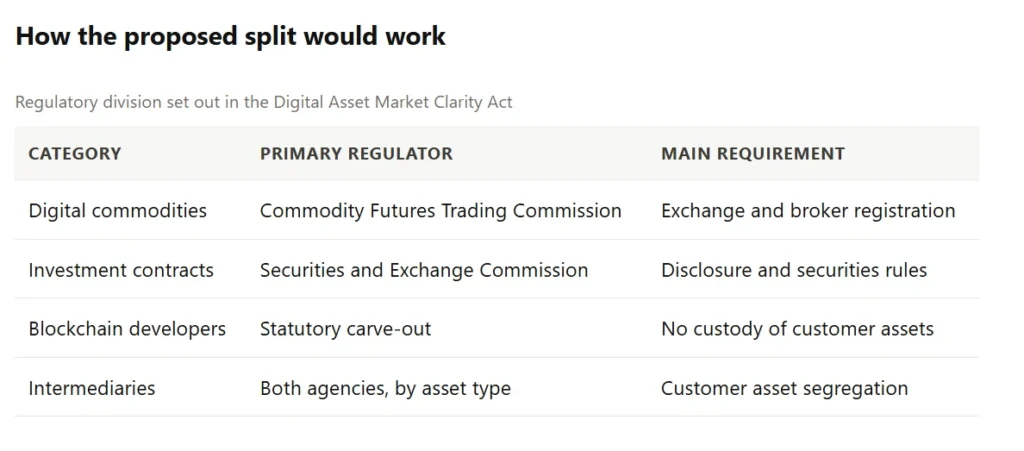Image resolution: width=1024 pixels, height=451 pixels.
Task: Click the Regulatory division subtitle caption
Action: (x=264, y=102)
